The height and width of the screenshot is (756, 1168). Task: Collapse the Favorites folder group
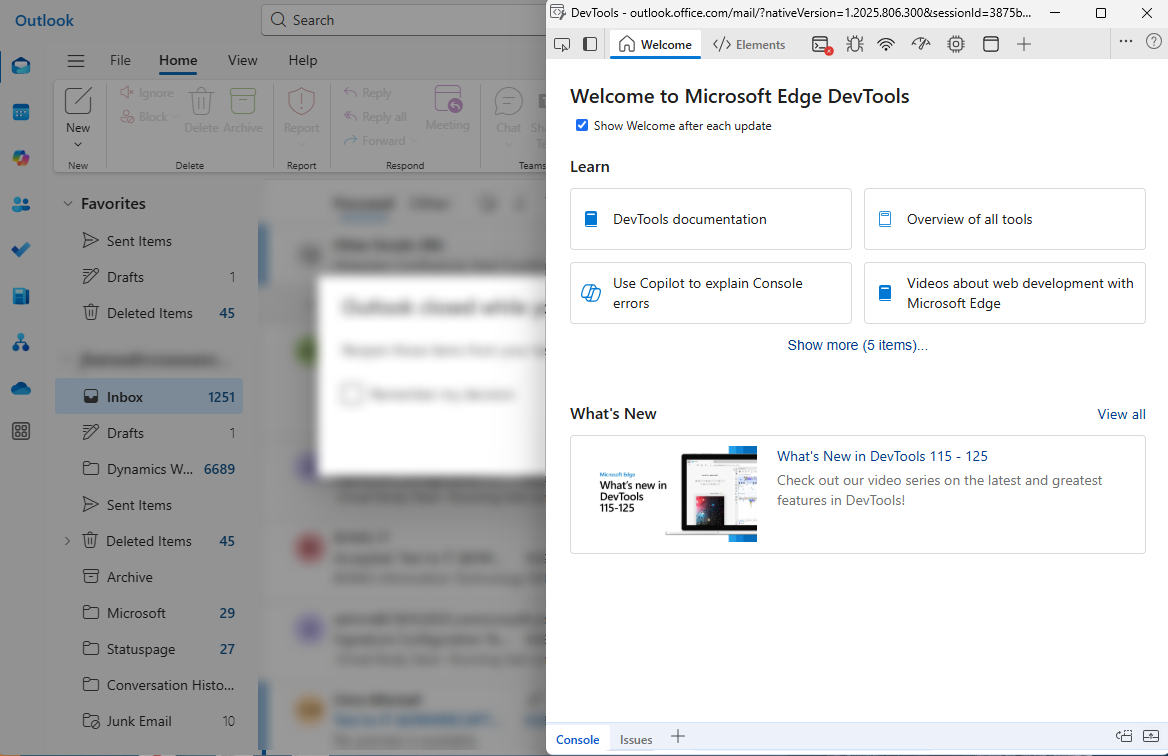click(68, 204)
